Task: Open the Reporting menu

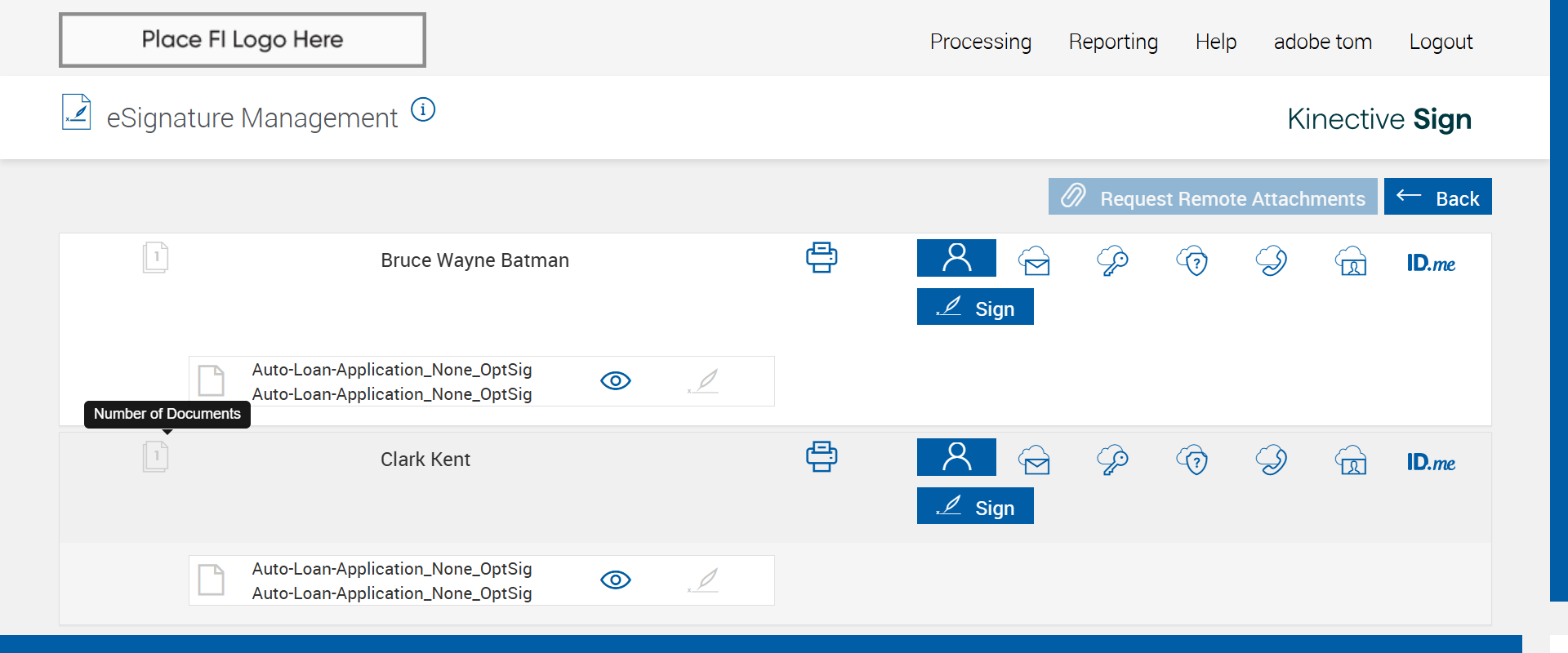Action: coord(1113,42)
